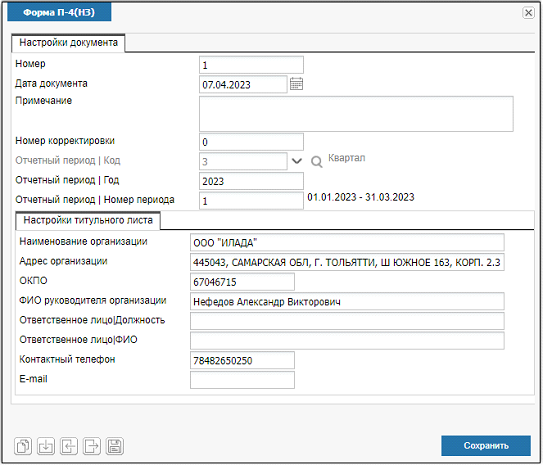Select the Настройки документа tab

(x=68, y=43)
